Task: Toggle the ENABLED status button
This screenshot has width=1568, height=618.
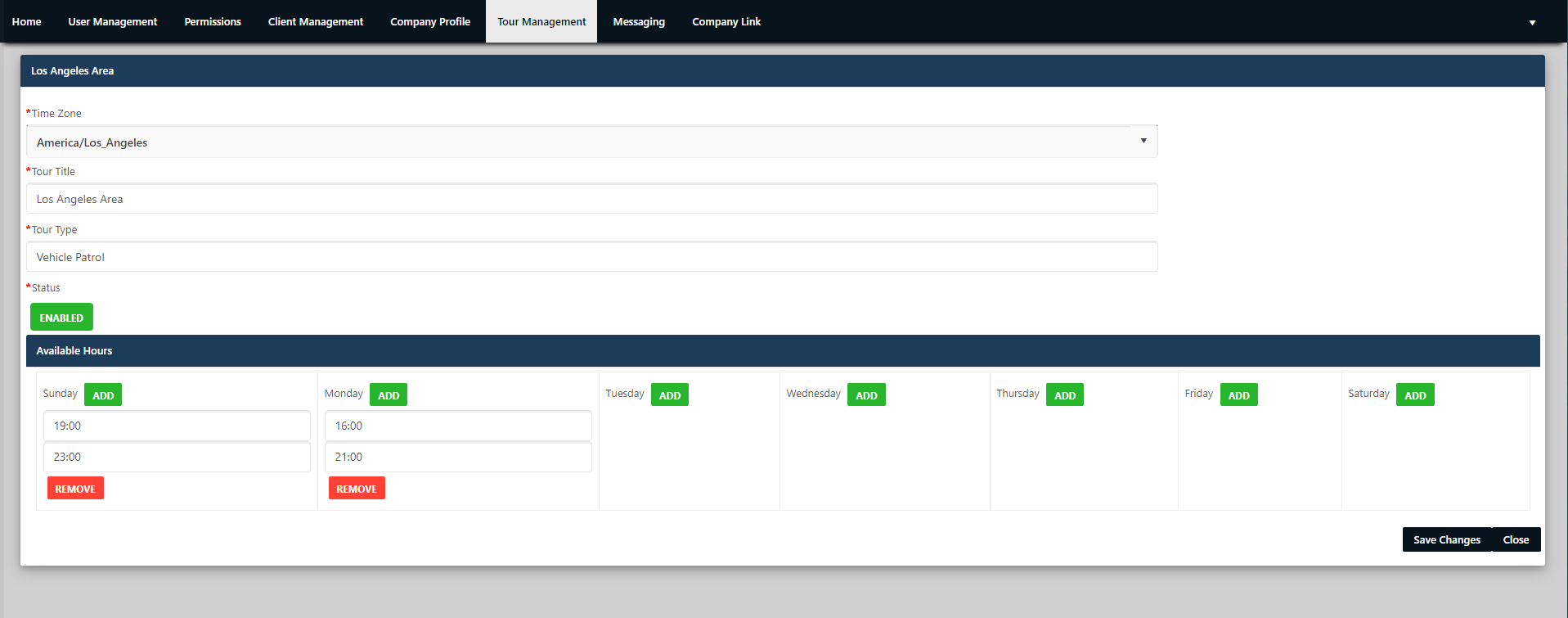Action: coord(61,317)
